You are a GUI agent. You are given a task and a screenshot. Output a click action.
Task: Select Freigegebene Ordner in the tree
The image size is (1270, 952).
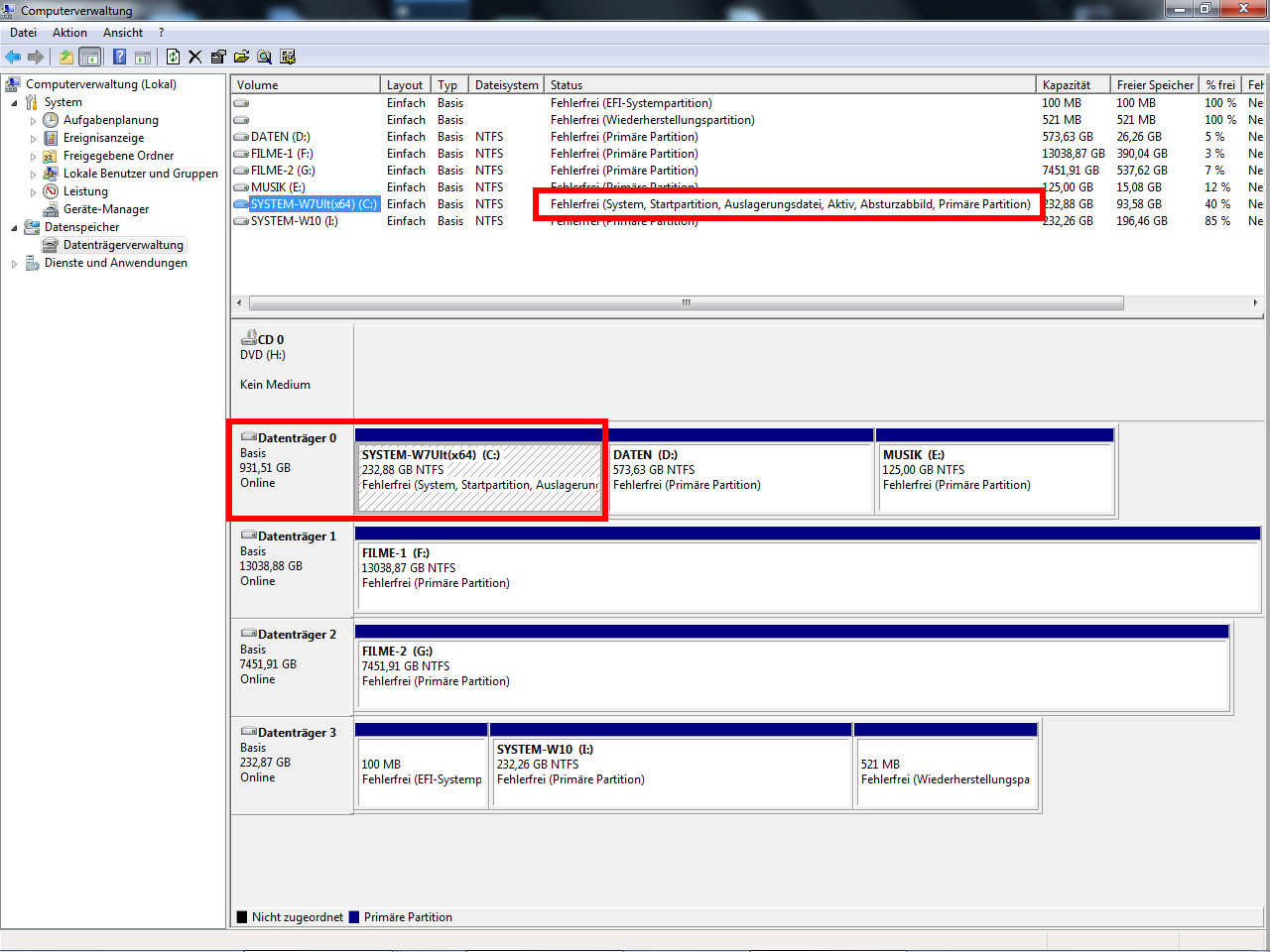pos(118,156)
